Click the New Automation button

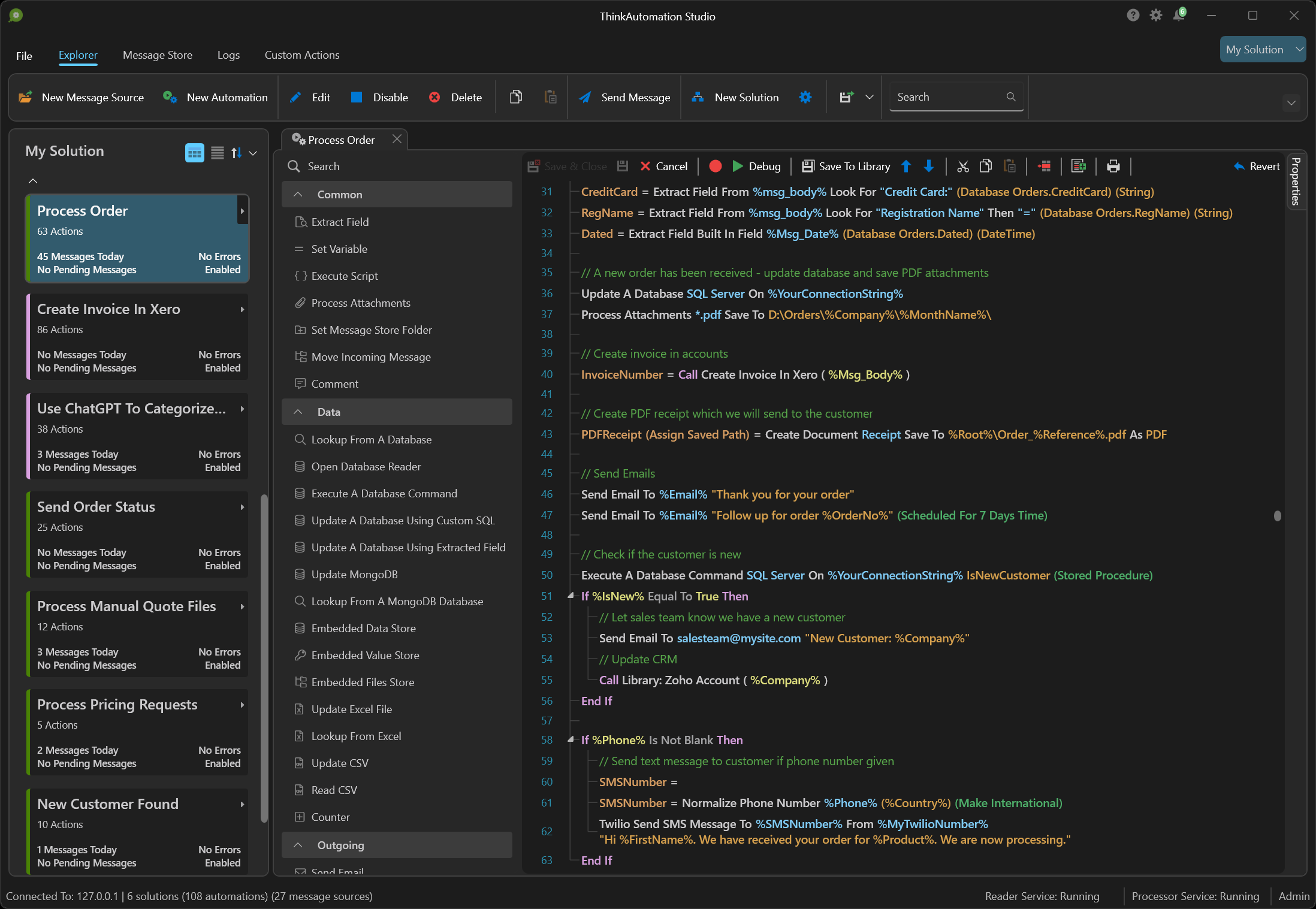click(x=215, y=97)
